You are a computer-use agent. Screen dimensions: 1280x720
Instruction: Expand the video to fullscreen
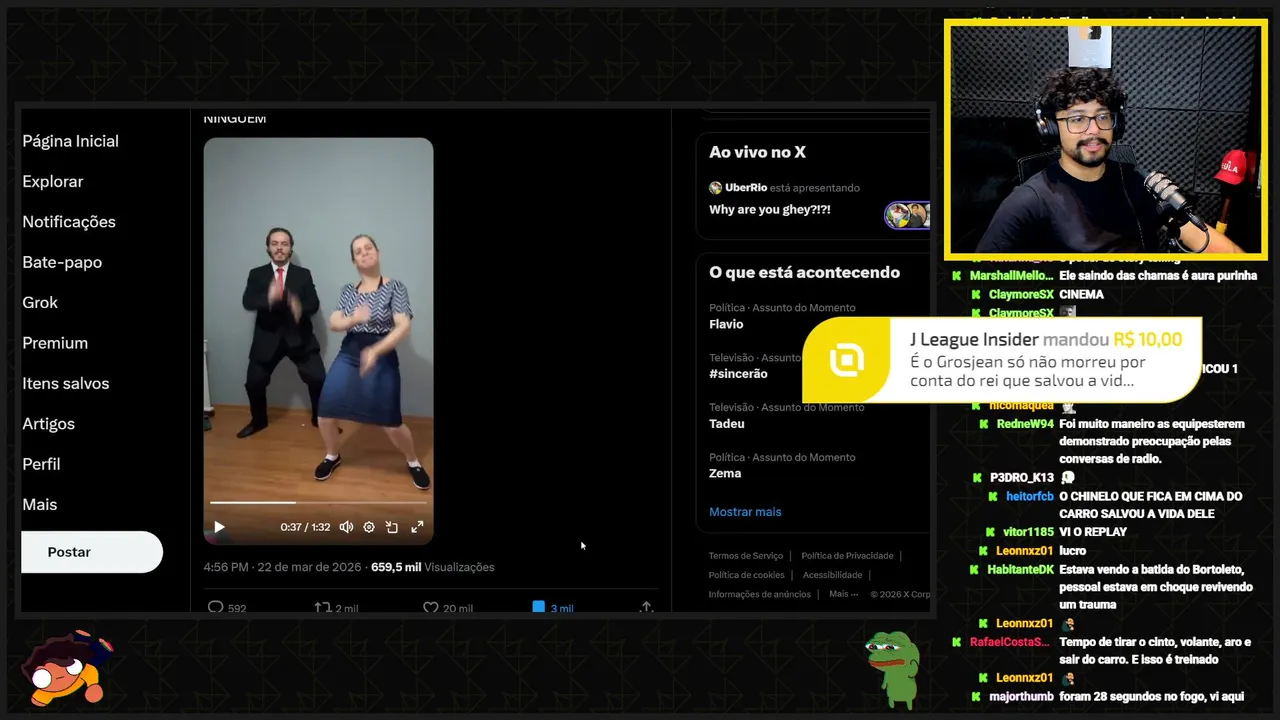(x=417, y=527)
